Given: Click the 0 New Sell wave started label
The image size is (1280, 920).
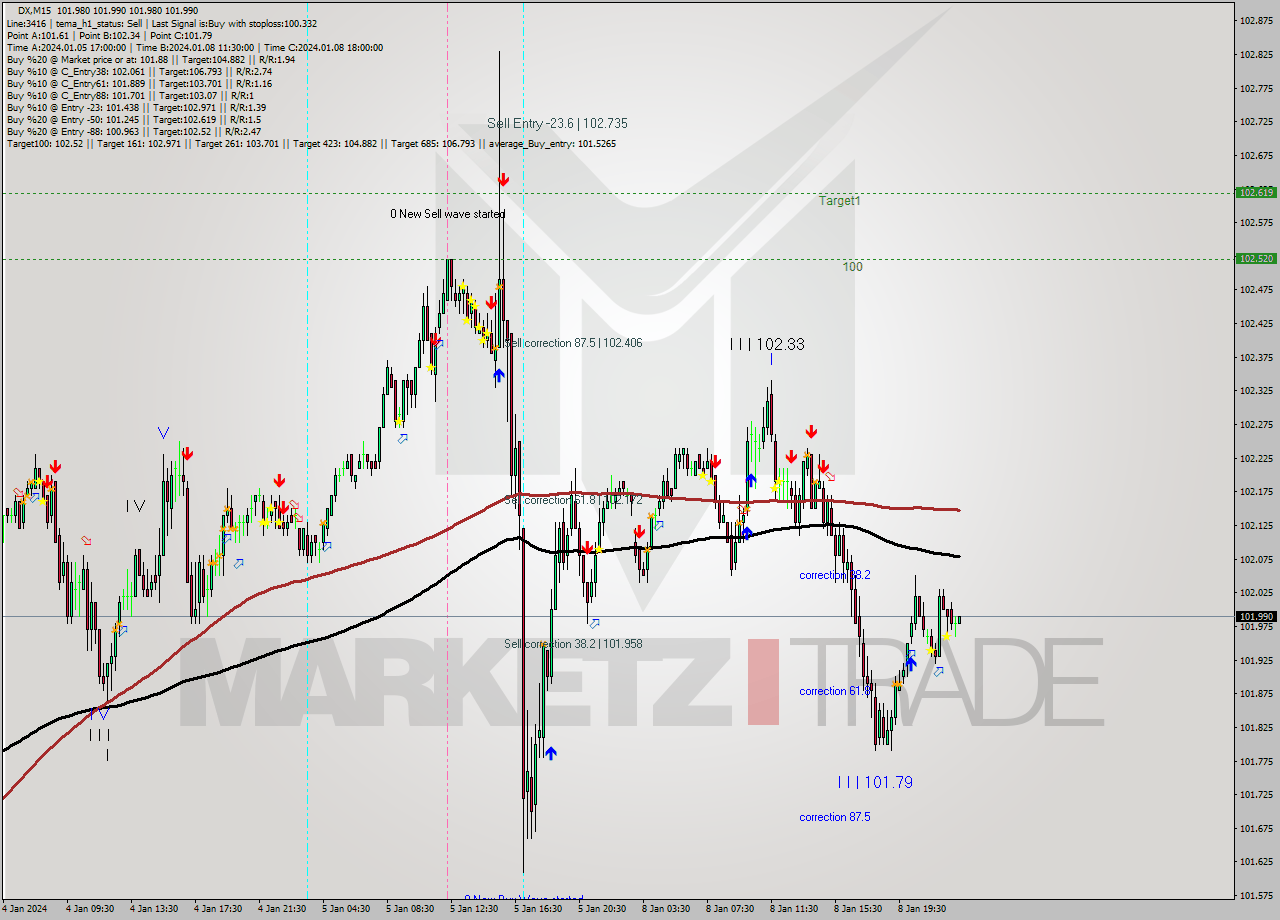Looking at the screenshot, I should (x=447, y=214).
